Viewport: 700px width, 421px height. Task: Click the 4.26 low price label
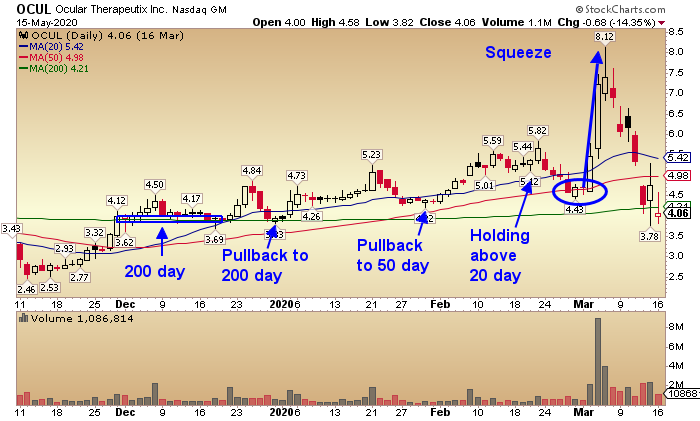click(x=312, y=217)
